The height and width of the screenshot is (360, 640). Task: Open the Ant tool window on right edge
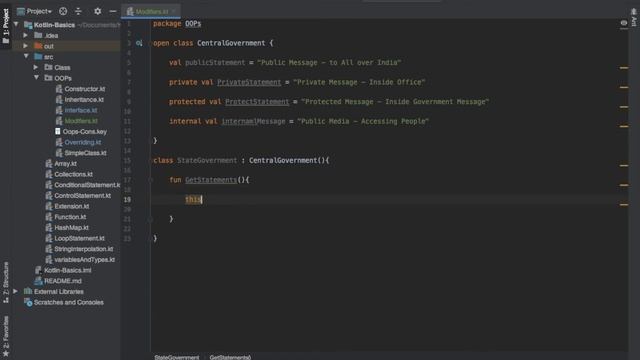[x=633, y=18]
